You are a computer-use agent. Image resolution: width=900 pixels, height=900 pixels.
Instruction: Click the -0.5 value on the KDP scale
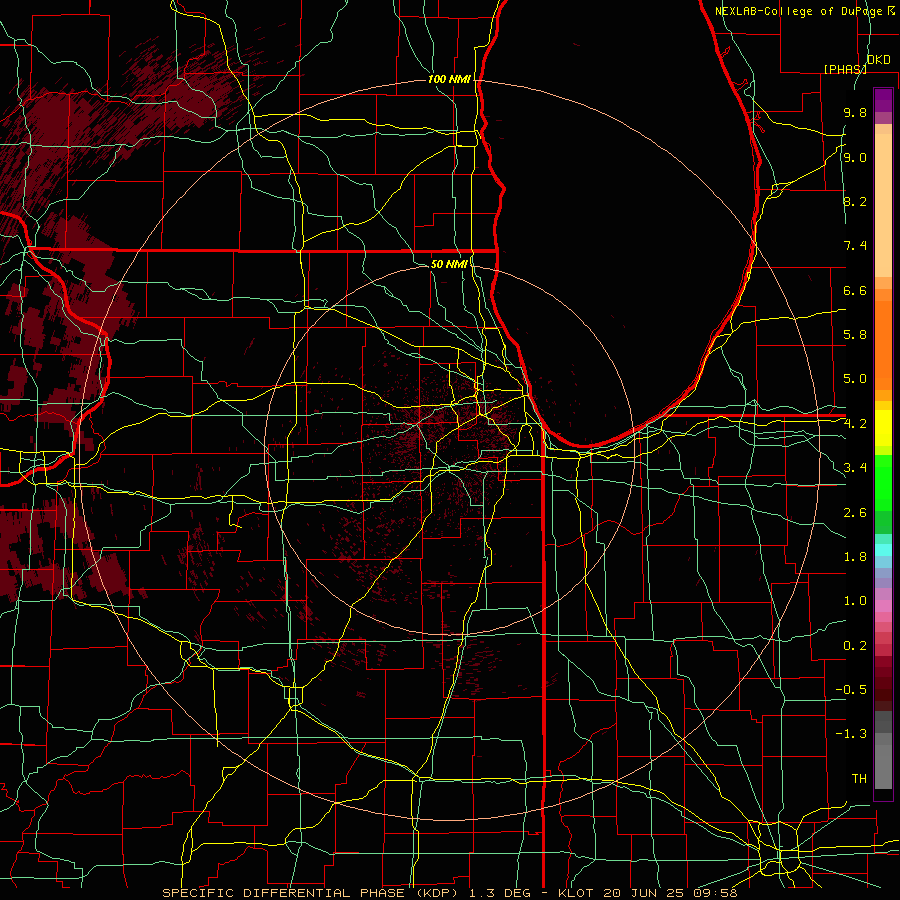click(851, 690)
